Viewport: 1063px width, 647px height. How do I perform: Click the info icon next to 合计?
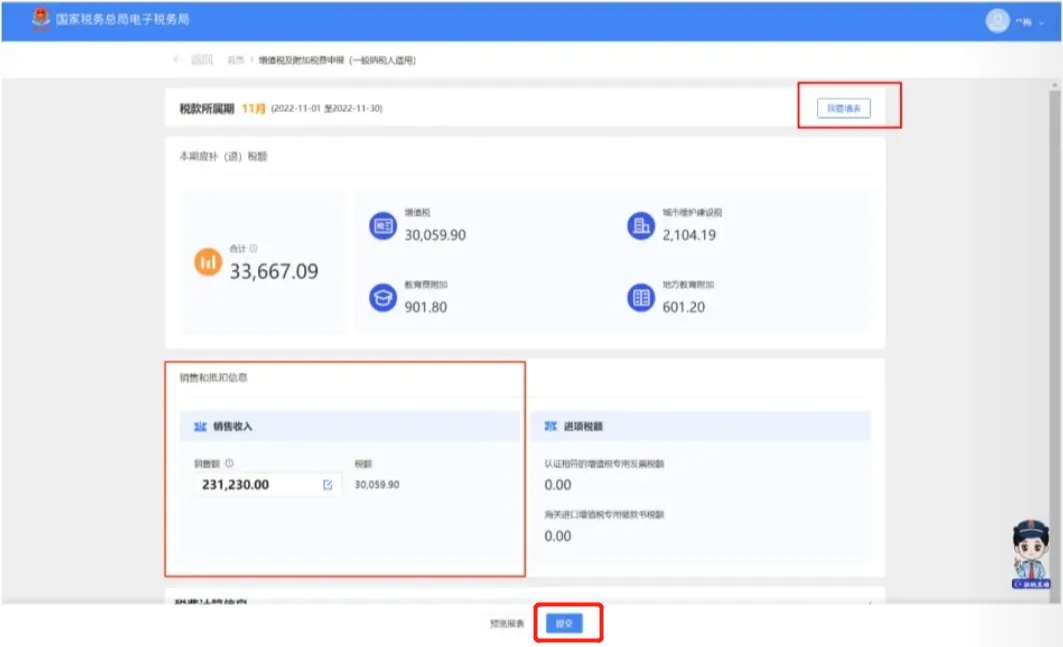(254, 249)
